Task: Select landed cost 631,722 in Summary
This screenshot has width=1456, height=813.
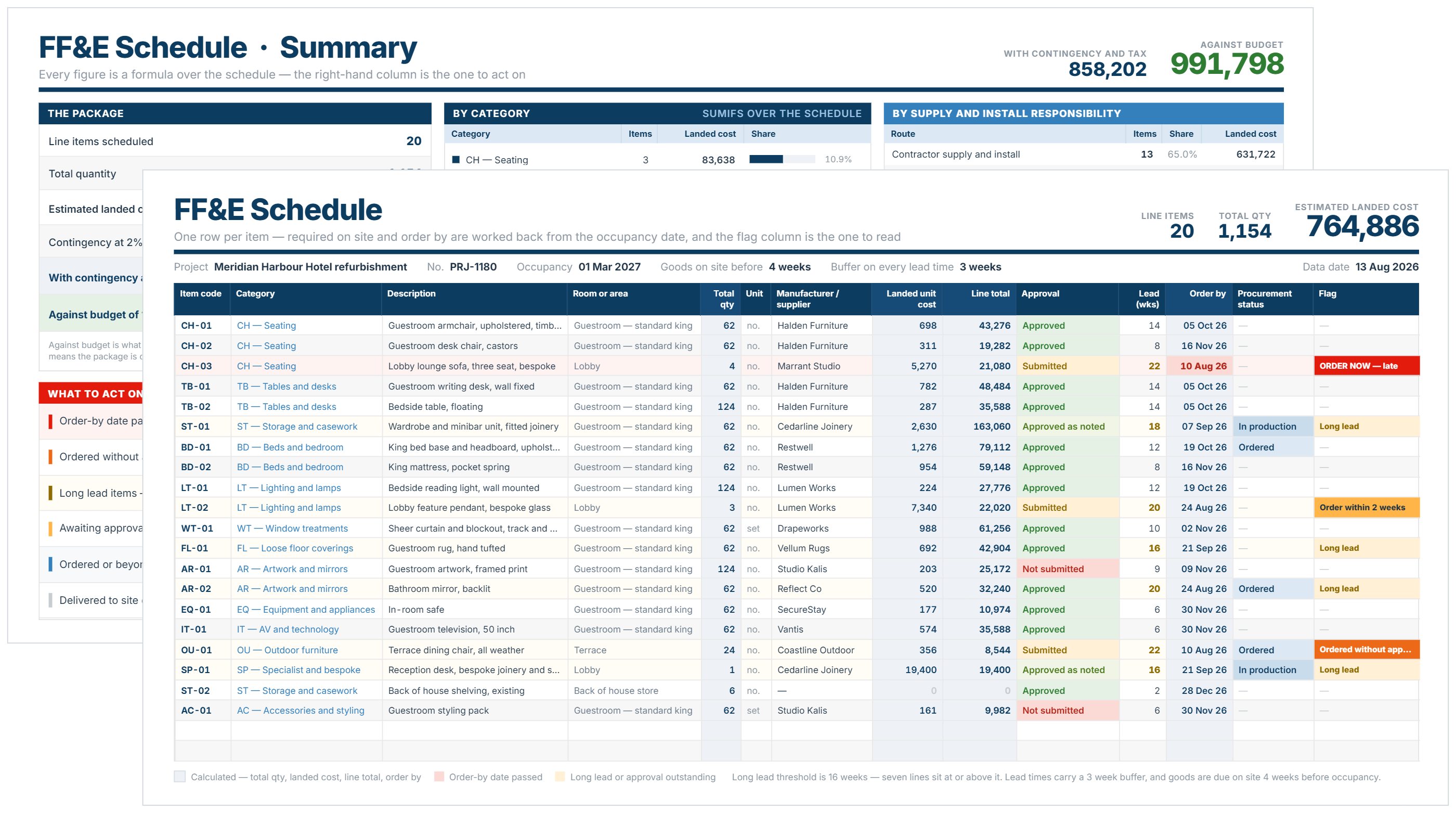Action: (x=1255, y=154)
